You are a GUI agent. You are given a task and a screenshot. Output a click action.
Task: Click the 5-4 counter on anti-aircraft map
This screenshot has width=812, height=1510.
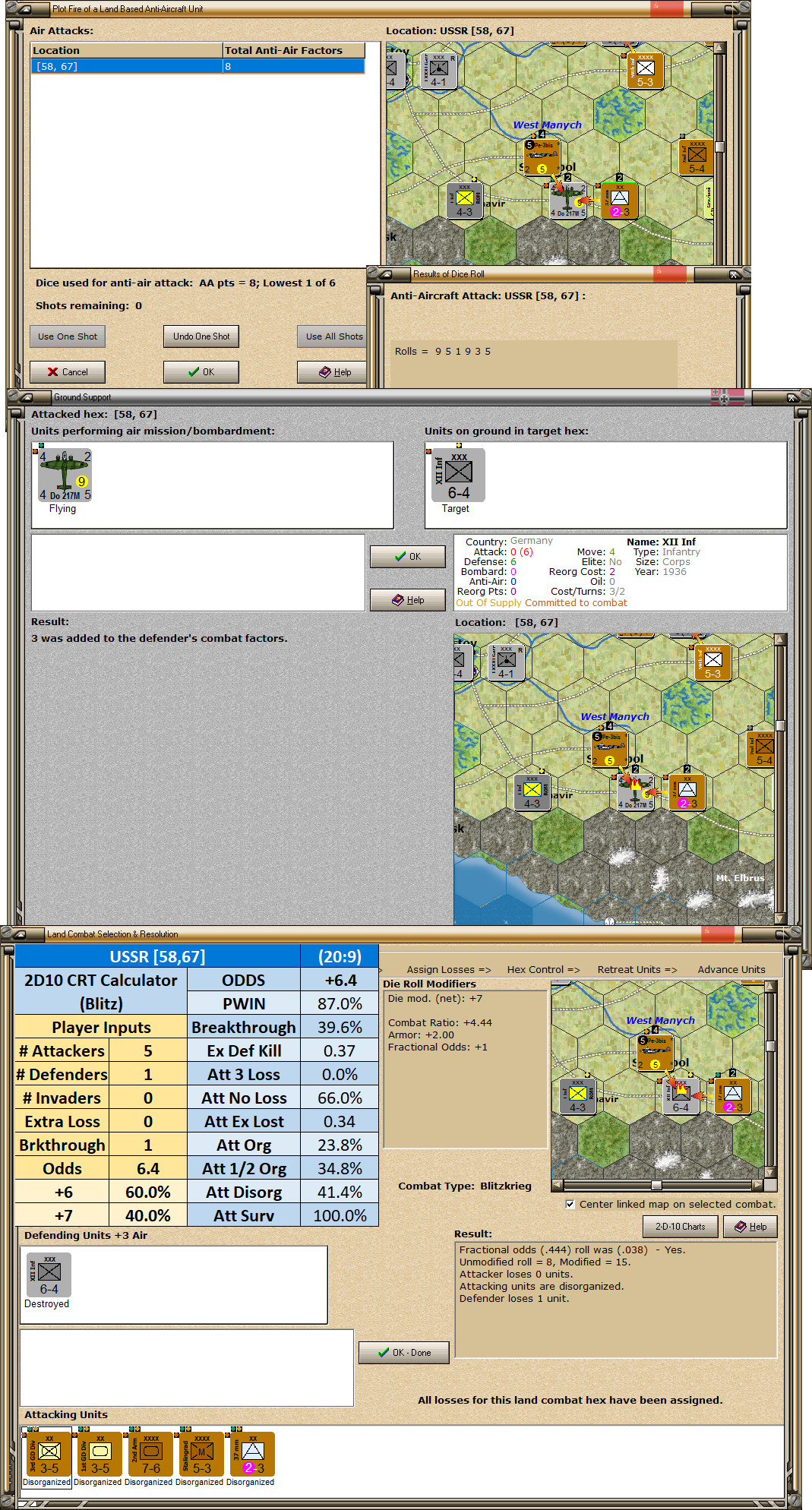(x=697, y=157)
